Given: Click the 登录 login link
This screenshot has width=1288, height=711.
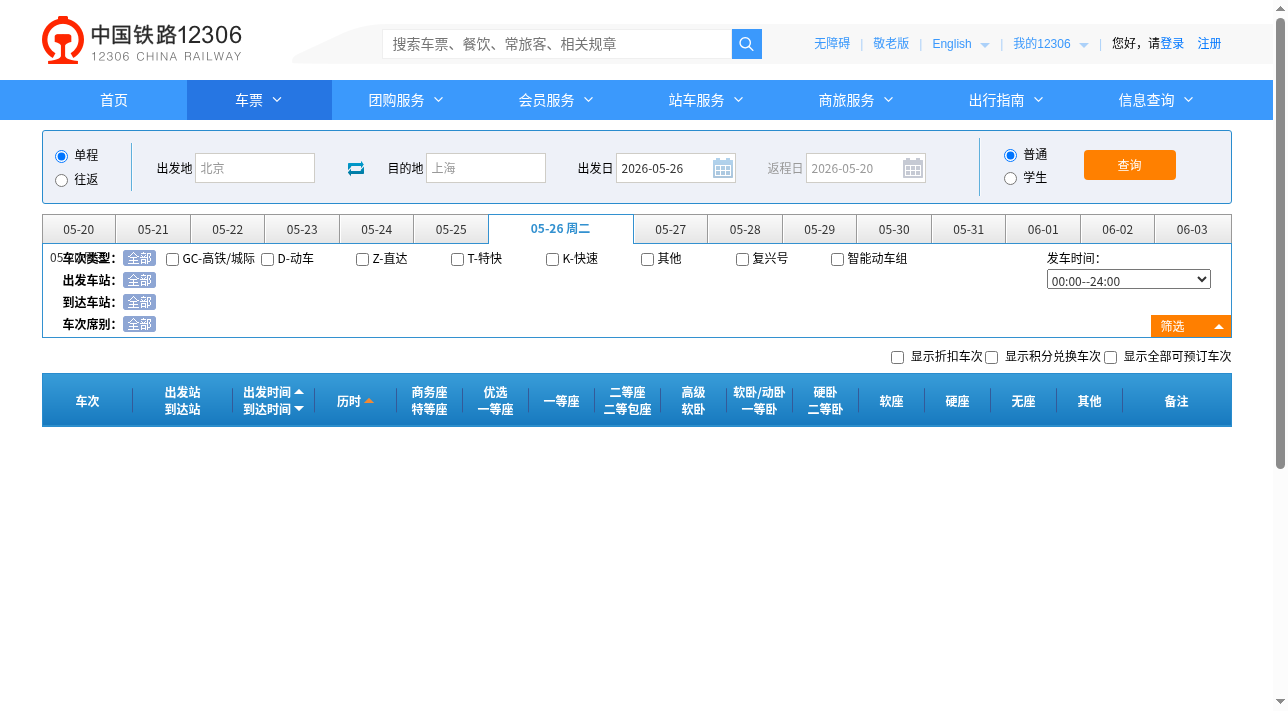Looking at the screenshot, I should click(x=1172, y=44).
